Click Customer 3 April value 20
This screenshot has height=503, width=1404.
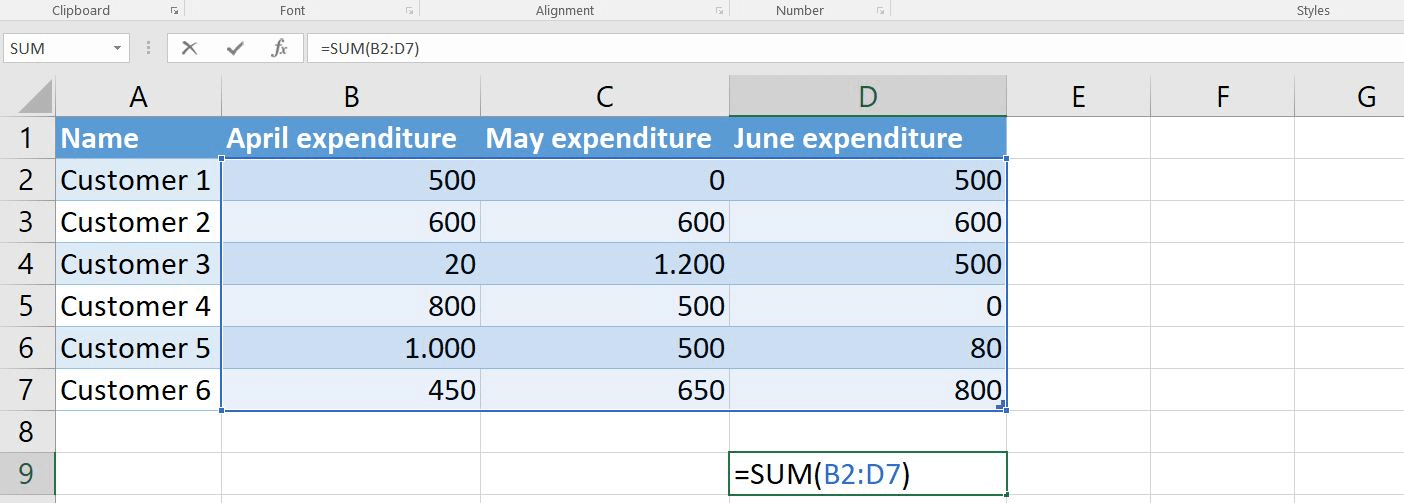coord(351,264)
